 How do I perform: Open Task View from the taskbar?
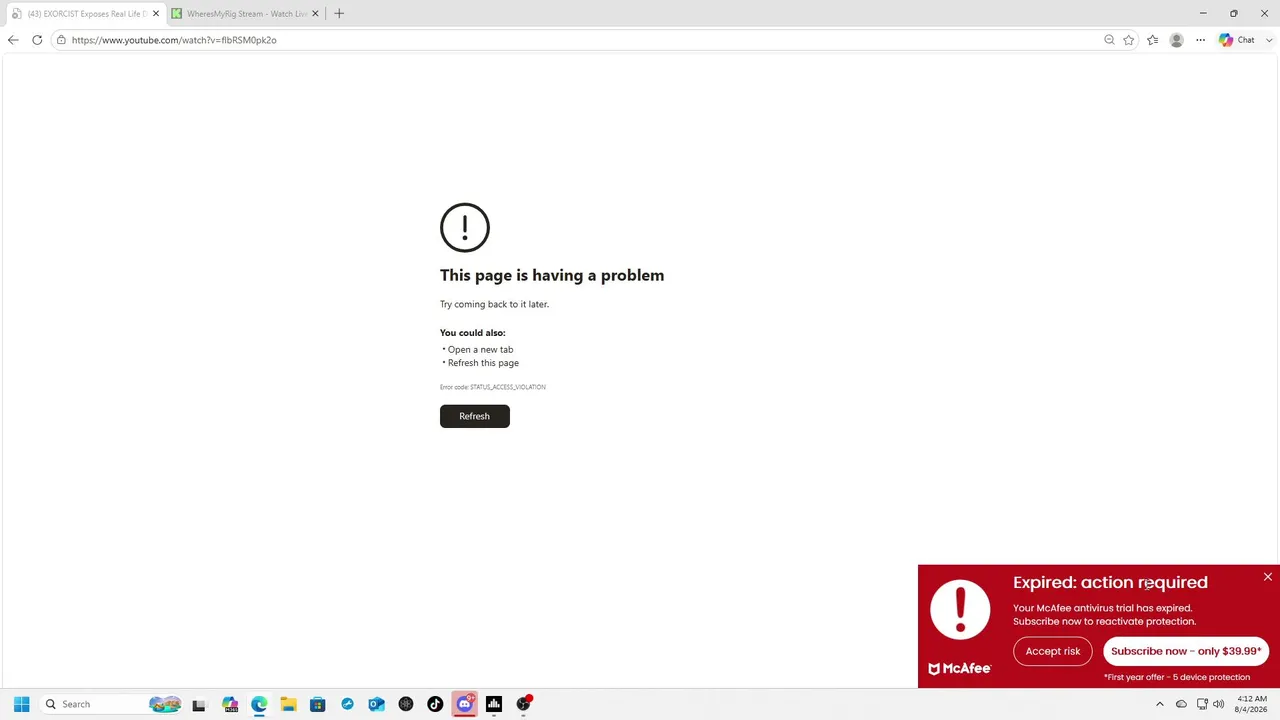coord(199,704)
